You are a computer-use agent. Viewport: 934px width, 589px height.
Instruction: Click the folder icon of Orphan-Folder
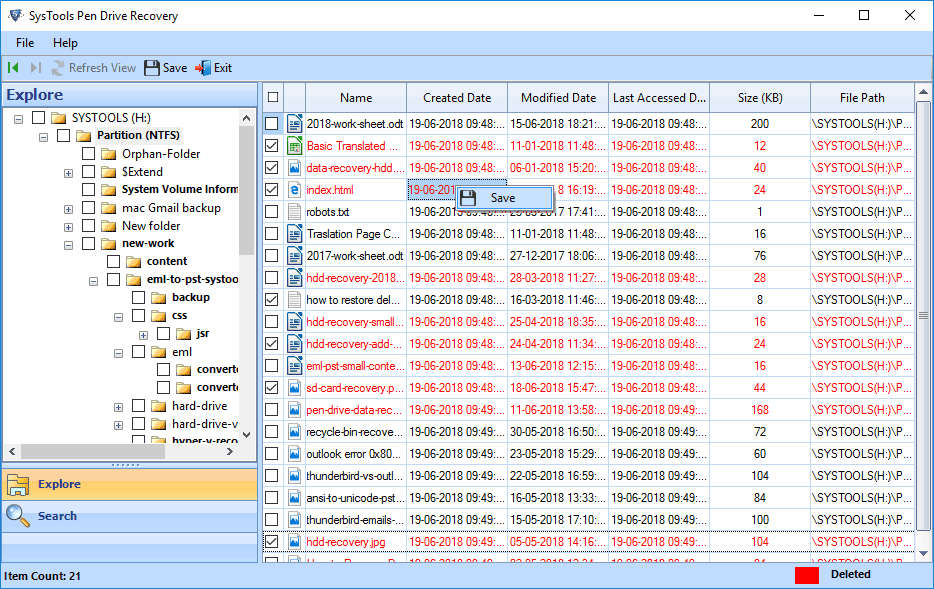(x=108, y=154)
